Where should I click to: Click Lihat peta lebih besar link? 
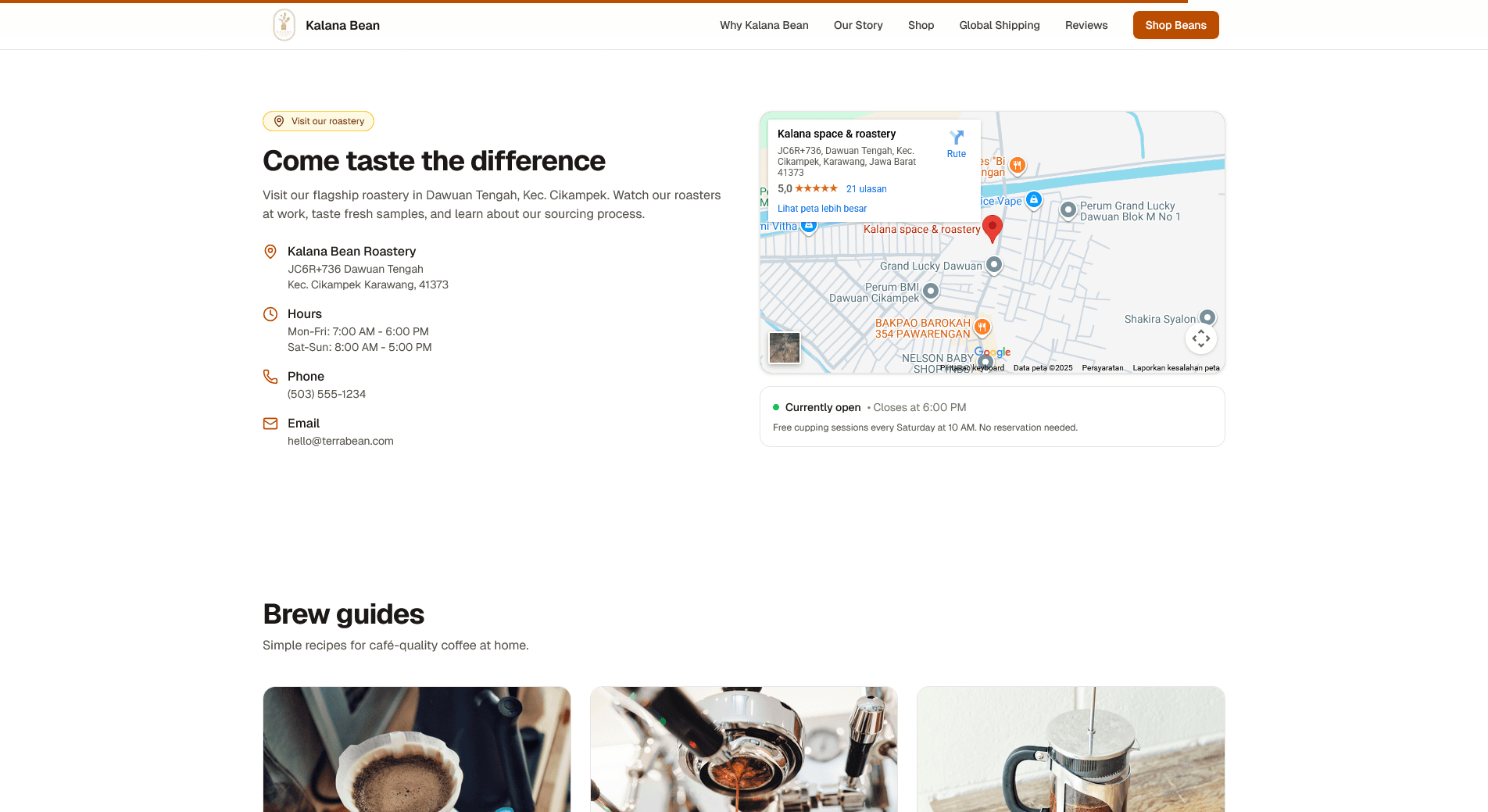pyautogui.click(x=821, y=209)
